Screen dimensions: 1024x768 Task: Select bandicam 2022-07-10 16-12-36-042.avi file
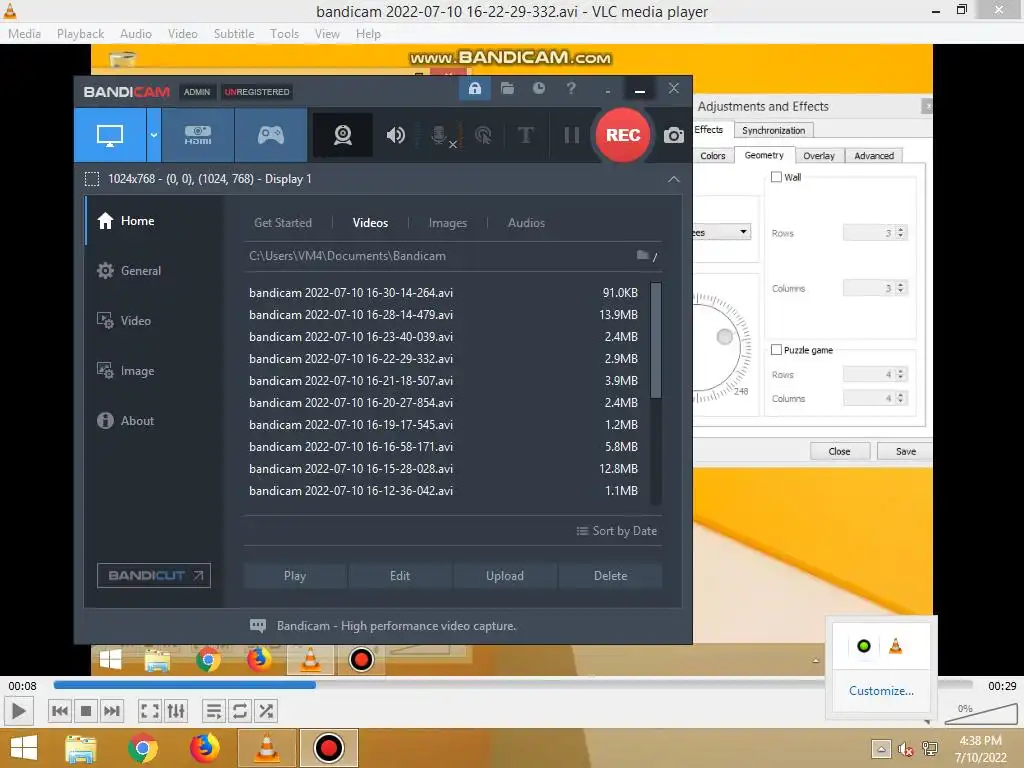pos(443,490)
